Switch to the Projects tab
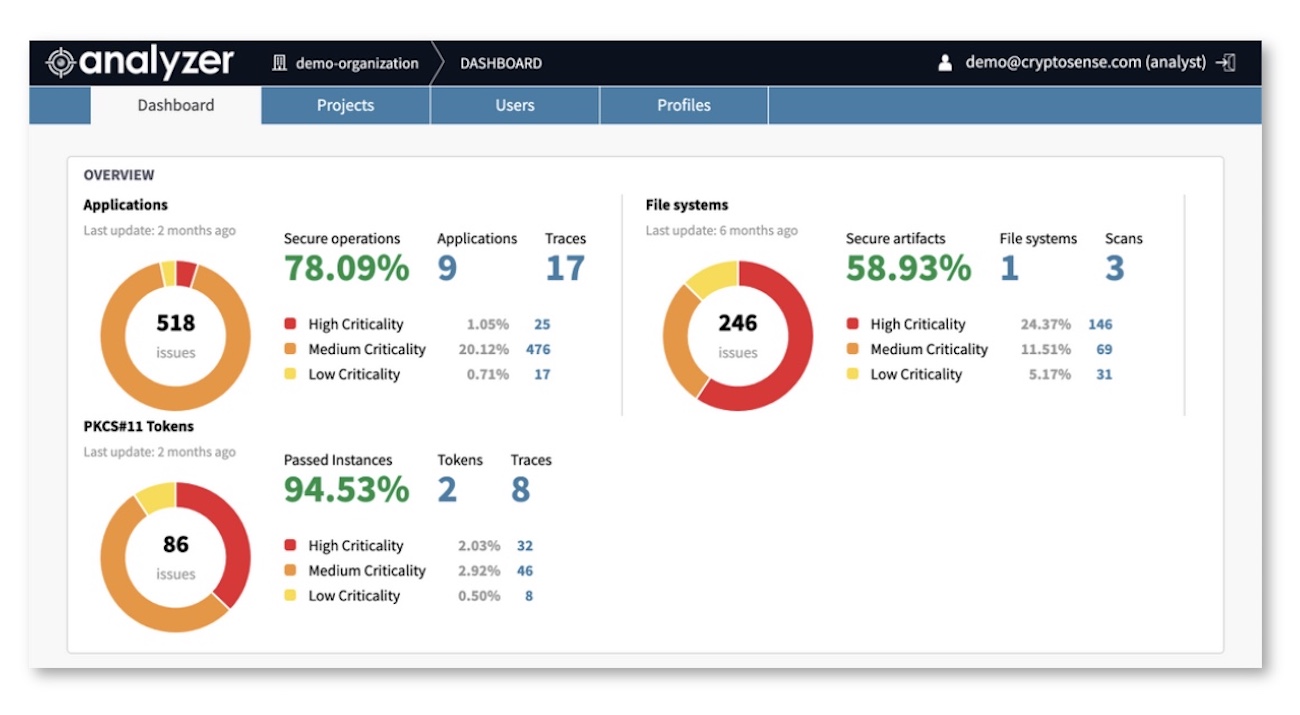1300x715 pixels. [x=344, y=105]
